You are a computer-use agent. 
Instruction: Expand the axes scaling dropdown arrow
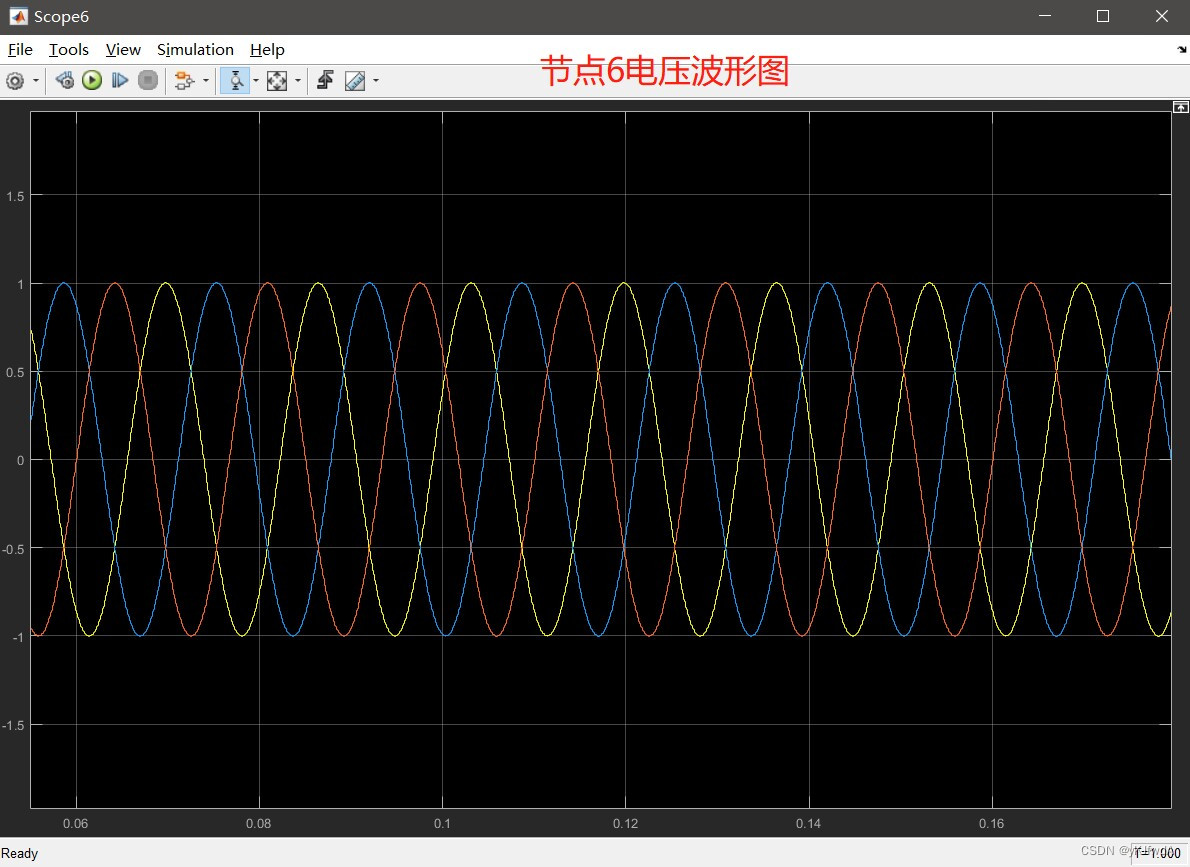(x=298, y=80)
